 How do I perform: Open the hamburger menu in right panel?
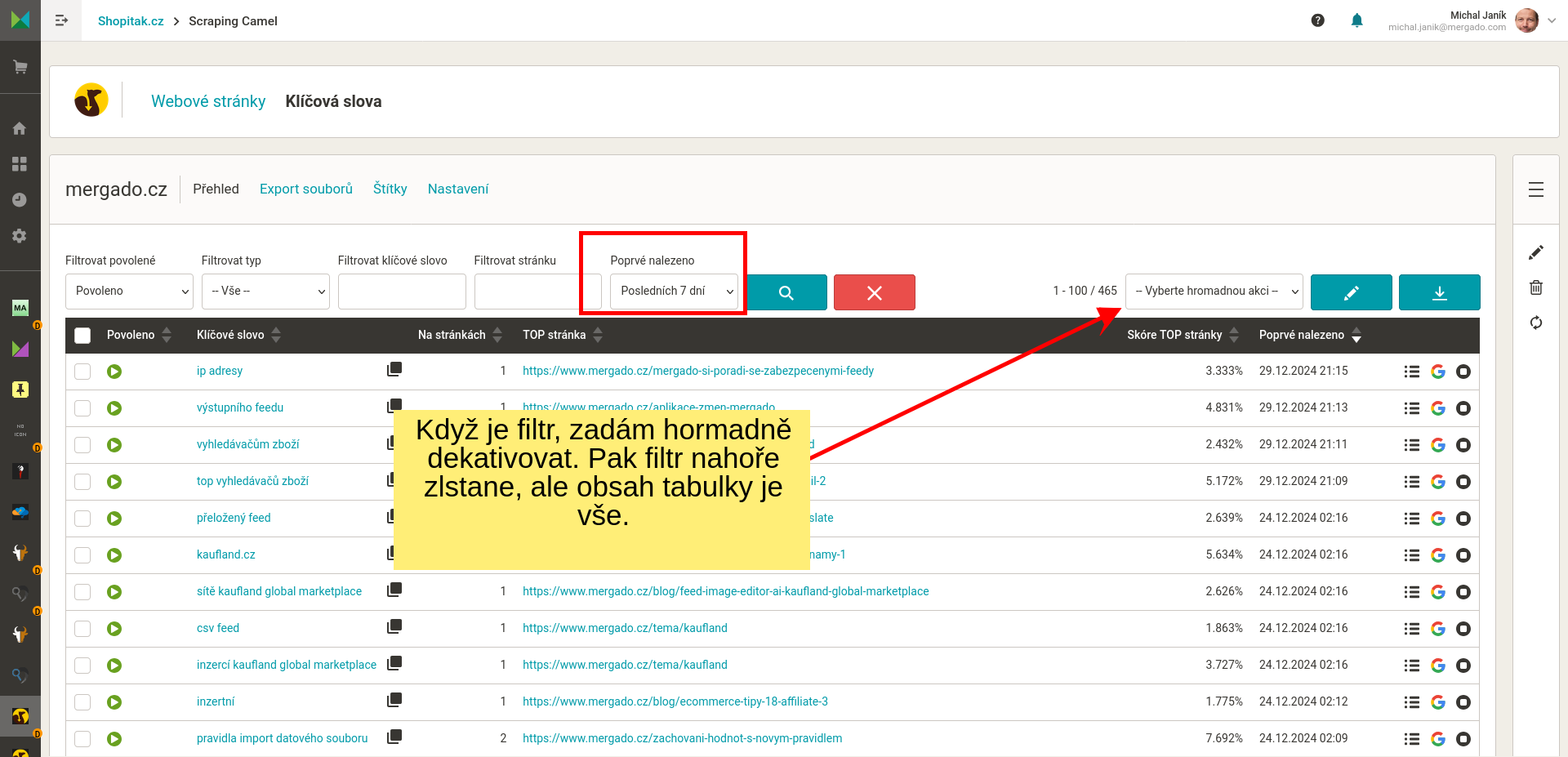pyautogui.click(x=1536, y=189)
